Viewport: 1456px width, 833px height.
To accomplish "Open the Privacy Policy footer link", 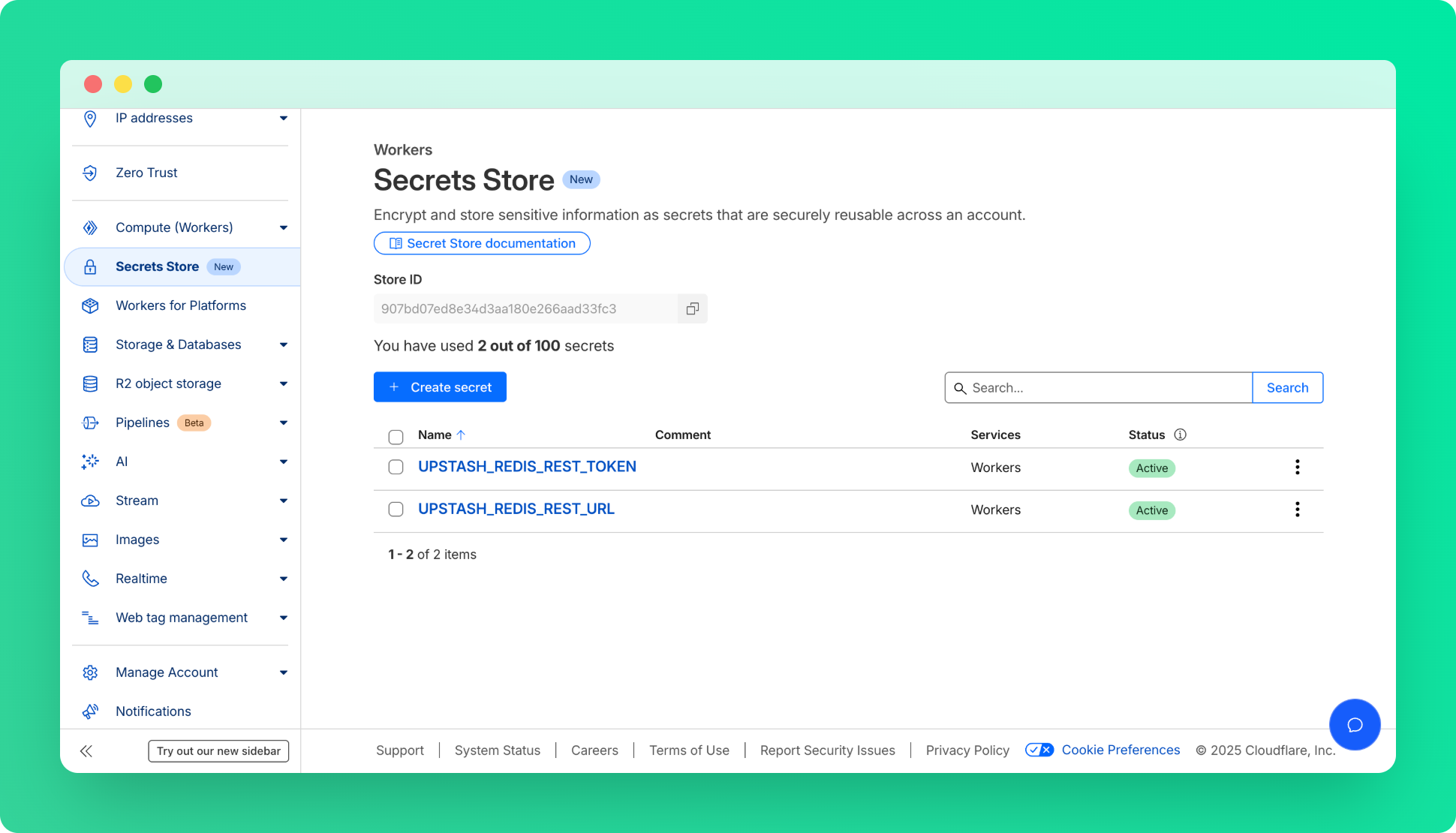I will coord(967,750).
